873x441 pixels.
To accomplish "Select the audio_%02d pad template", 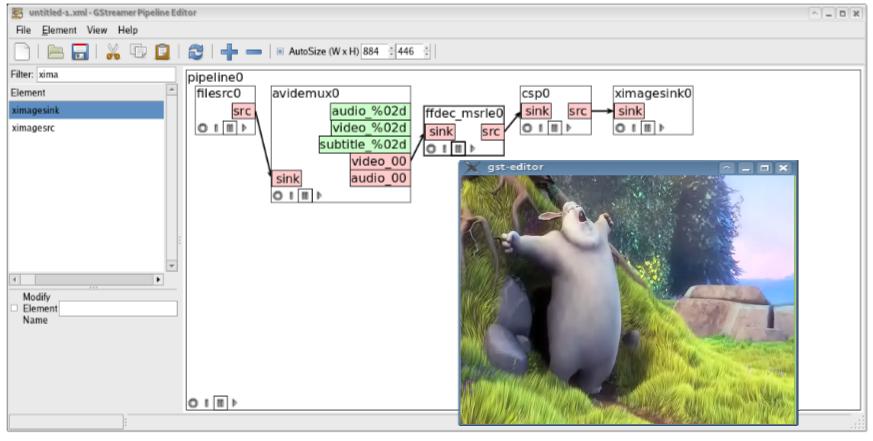I will click(x=370, y=111).
